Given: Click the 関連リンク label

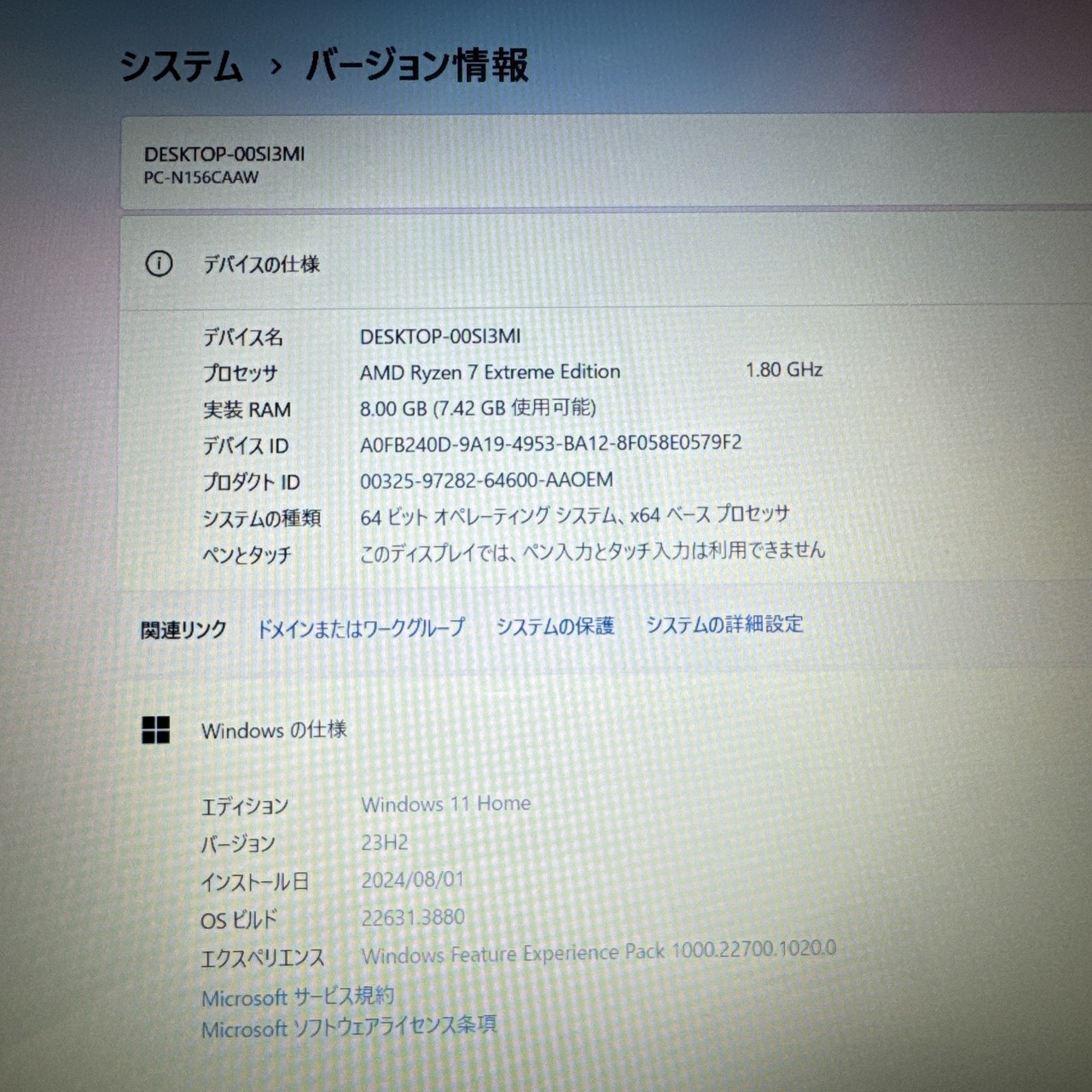Looking at the screenshot, I should (183, 630).
